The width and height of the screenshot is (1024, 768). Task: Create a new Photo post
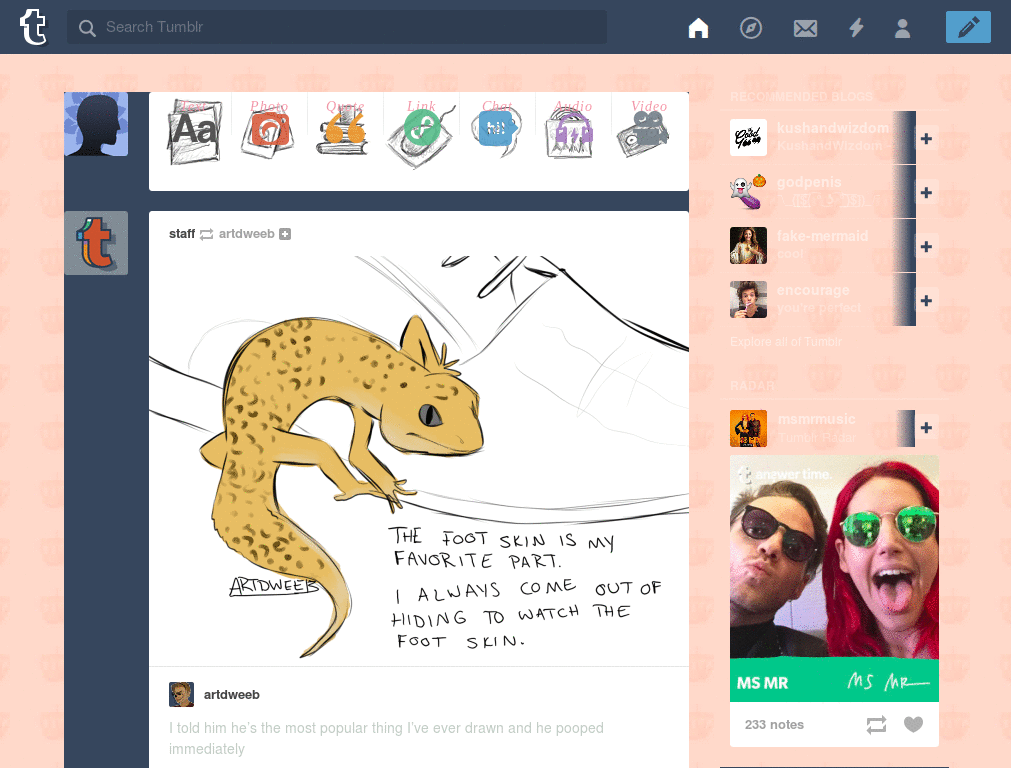268,131
